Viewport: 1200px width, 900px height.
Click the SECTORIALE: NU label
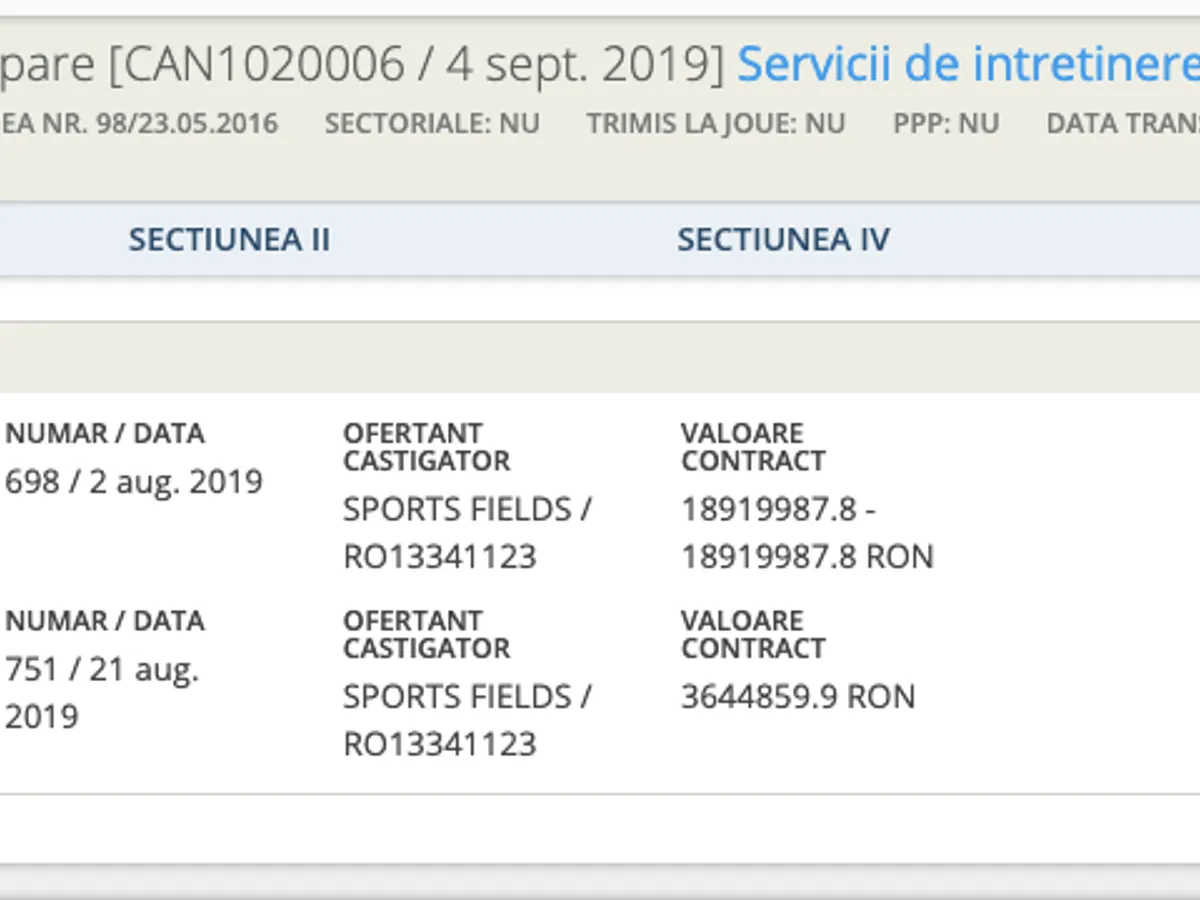432,124
